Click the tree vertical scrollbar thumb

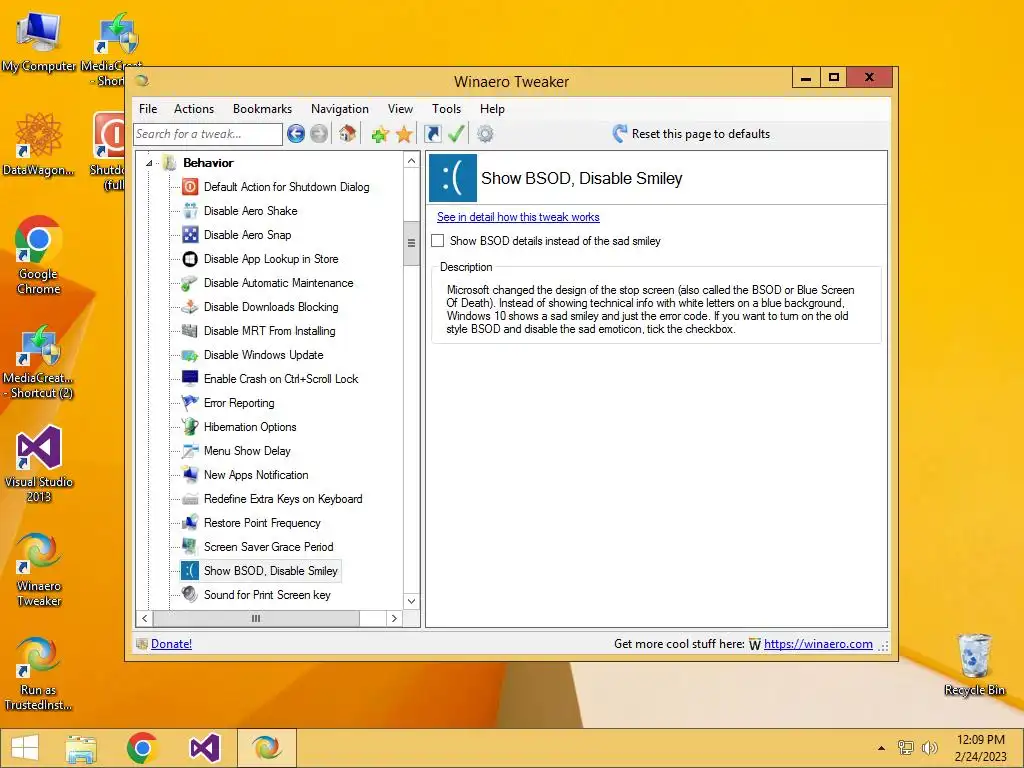[x=411, y=244]
